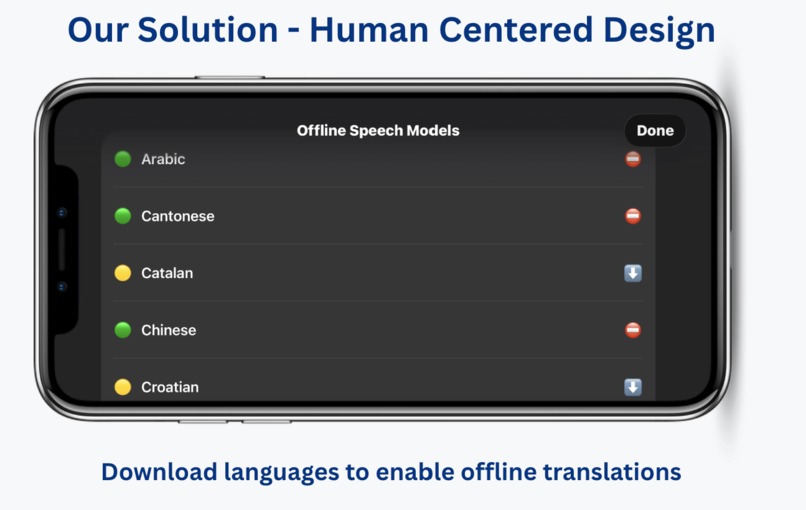
Task: Remove the Cantonese offline model
Action: pos(633,216)
